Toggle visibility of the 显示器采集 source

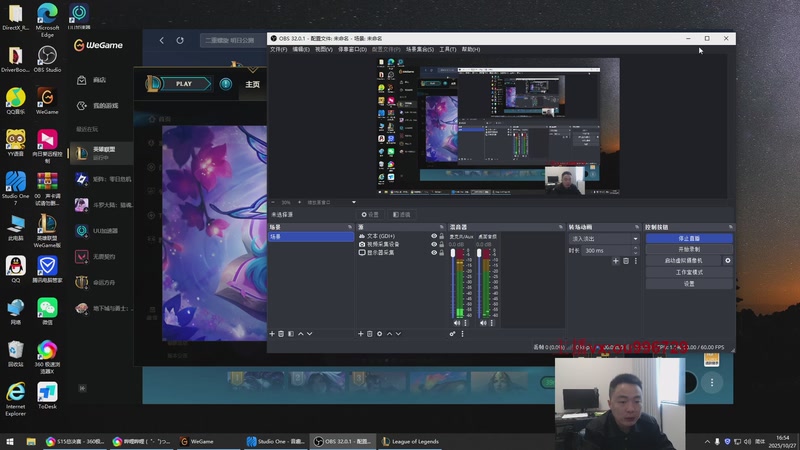tap(434, 253)
